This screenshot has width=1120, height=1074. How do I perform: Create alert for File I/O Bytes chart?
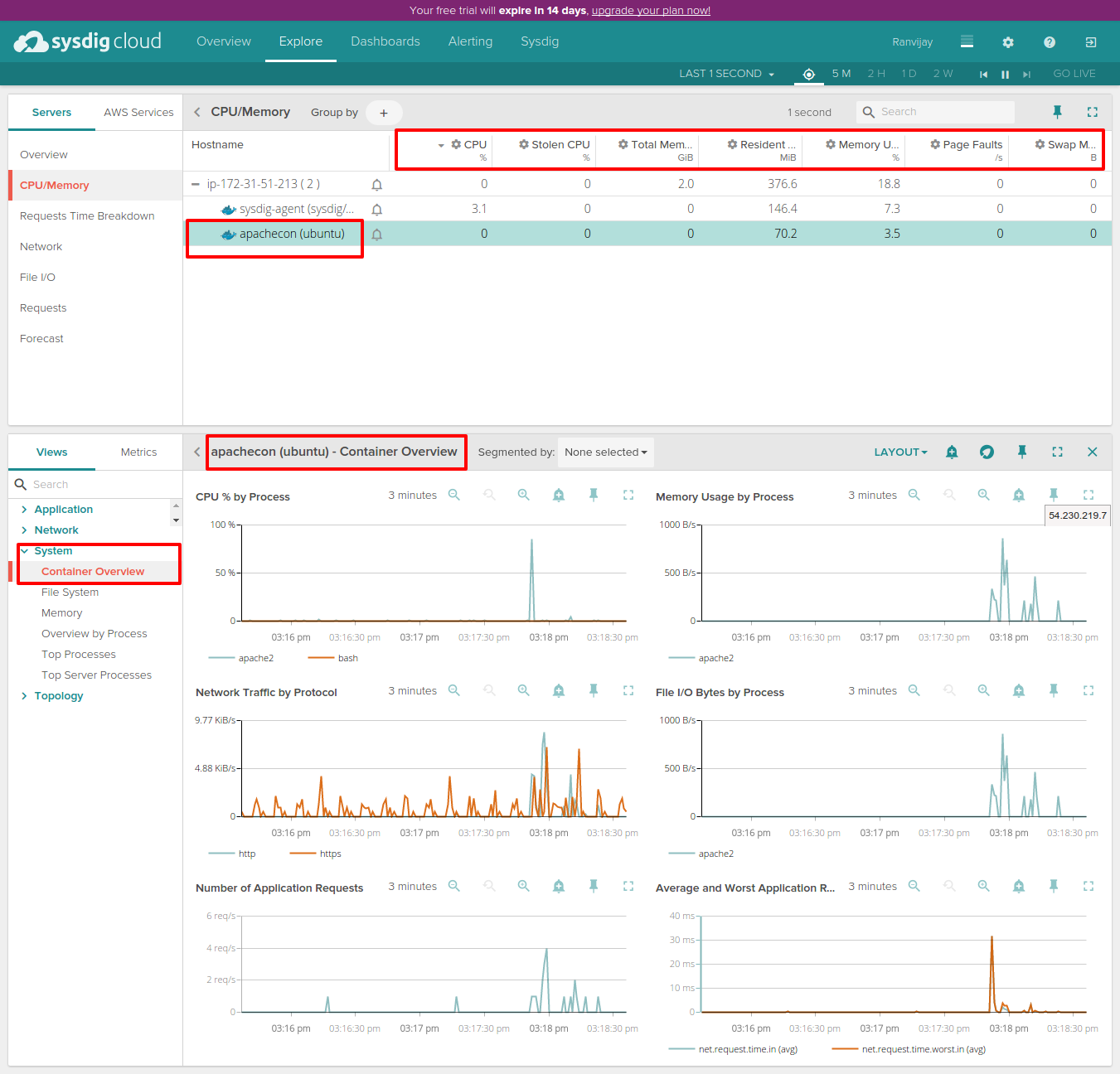click(1019, 690)
